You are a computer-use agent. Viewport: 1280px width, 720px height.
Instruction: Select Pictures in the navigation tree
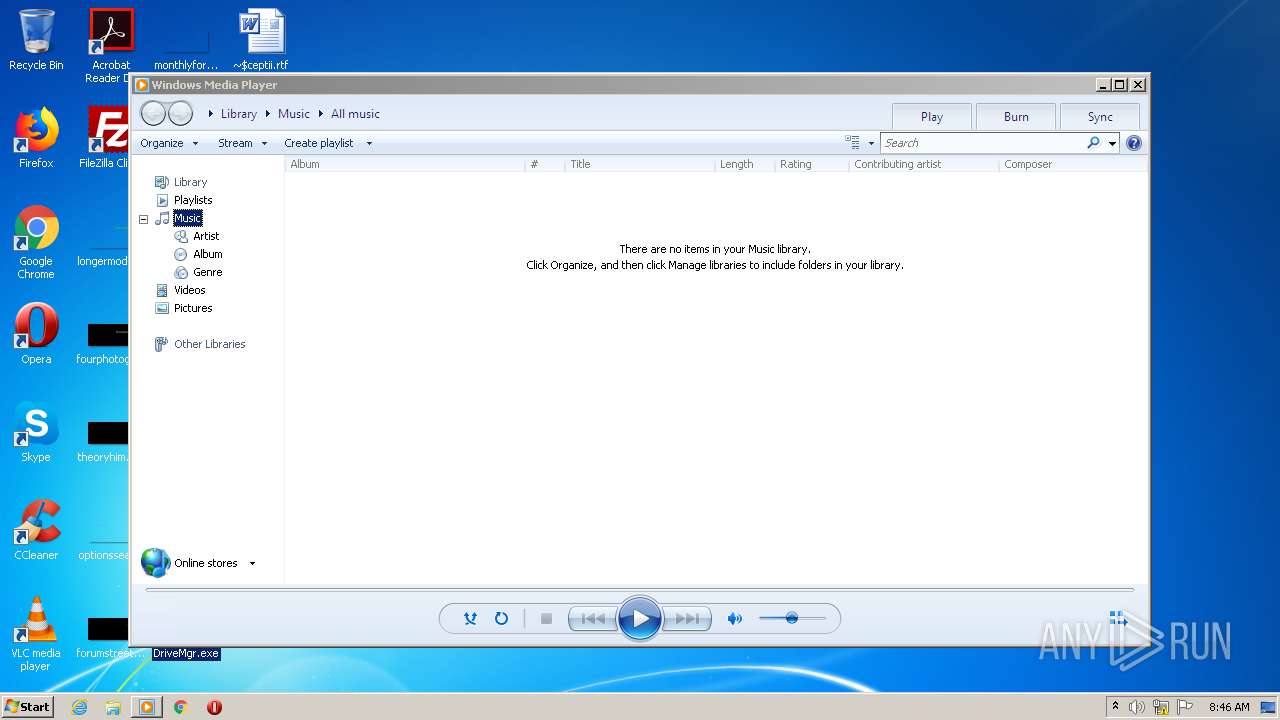tap(193, 308)
